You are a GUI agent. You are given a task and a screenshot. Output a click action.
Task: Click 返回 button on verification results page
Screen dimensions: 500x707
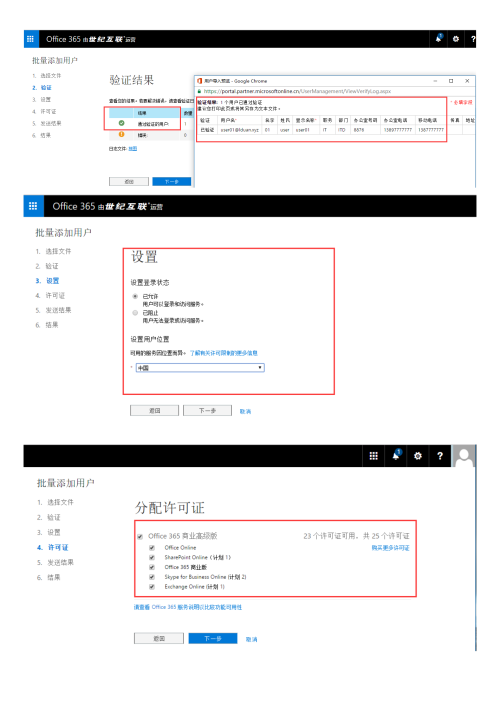pos(129,181)
